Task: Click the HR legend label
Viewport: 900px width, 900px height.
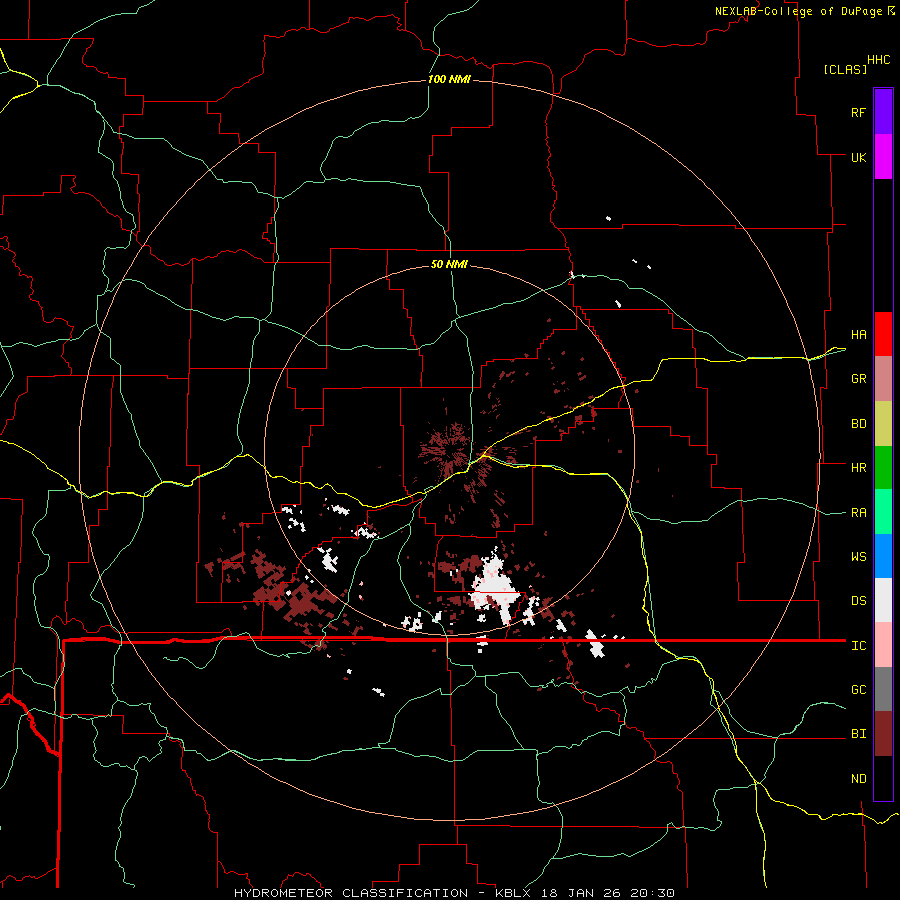Action: 858,468
